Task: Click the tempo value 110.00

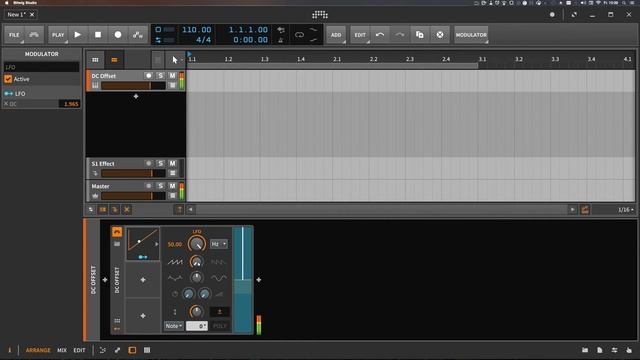Action: pyautogui.click(x=197, y=30)
